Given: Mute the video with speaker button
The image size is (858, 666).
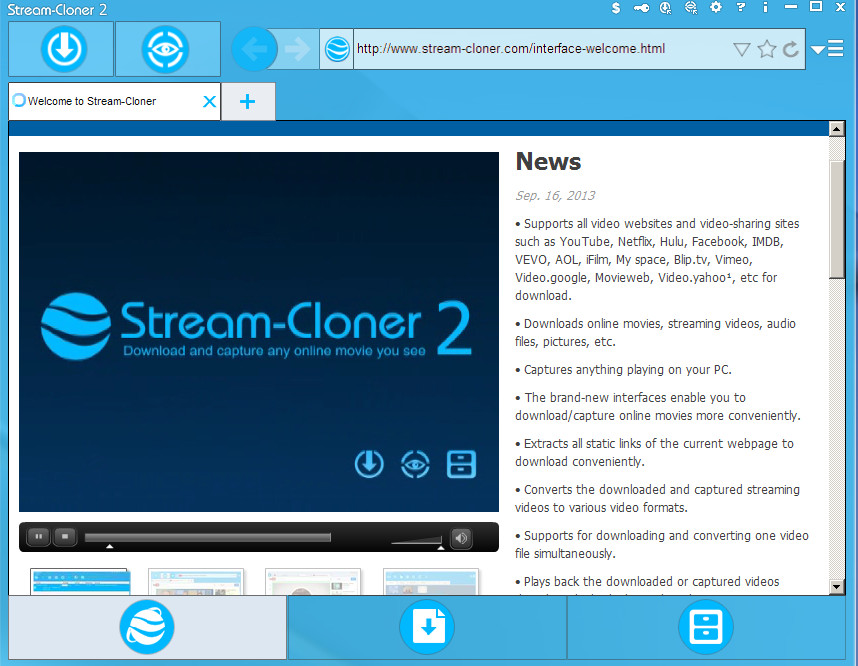Looking at the screenshot, I should [x=461, y=538].
